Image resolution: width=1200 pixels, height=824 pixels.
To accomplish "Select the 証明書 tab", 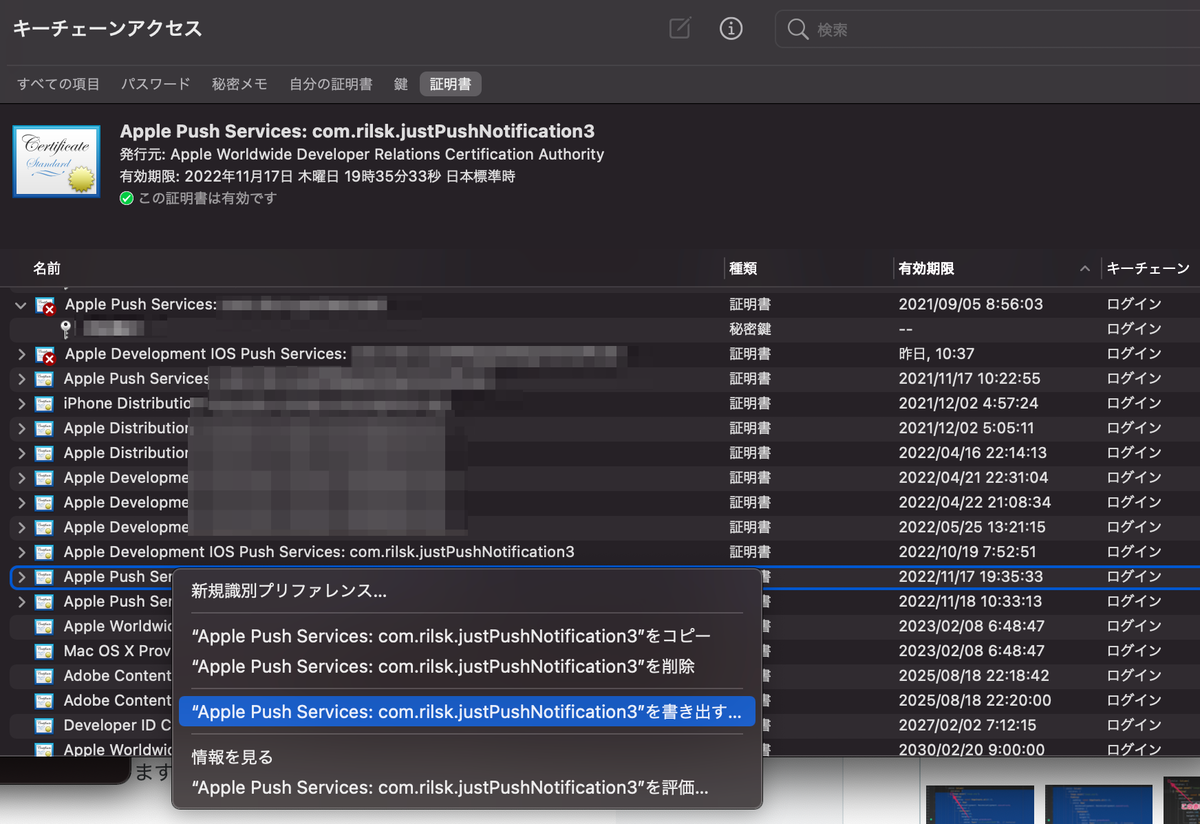I will click(x=451, y=84).
